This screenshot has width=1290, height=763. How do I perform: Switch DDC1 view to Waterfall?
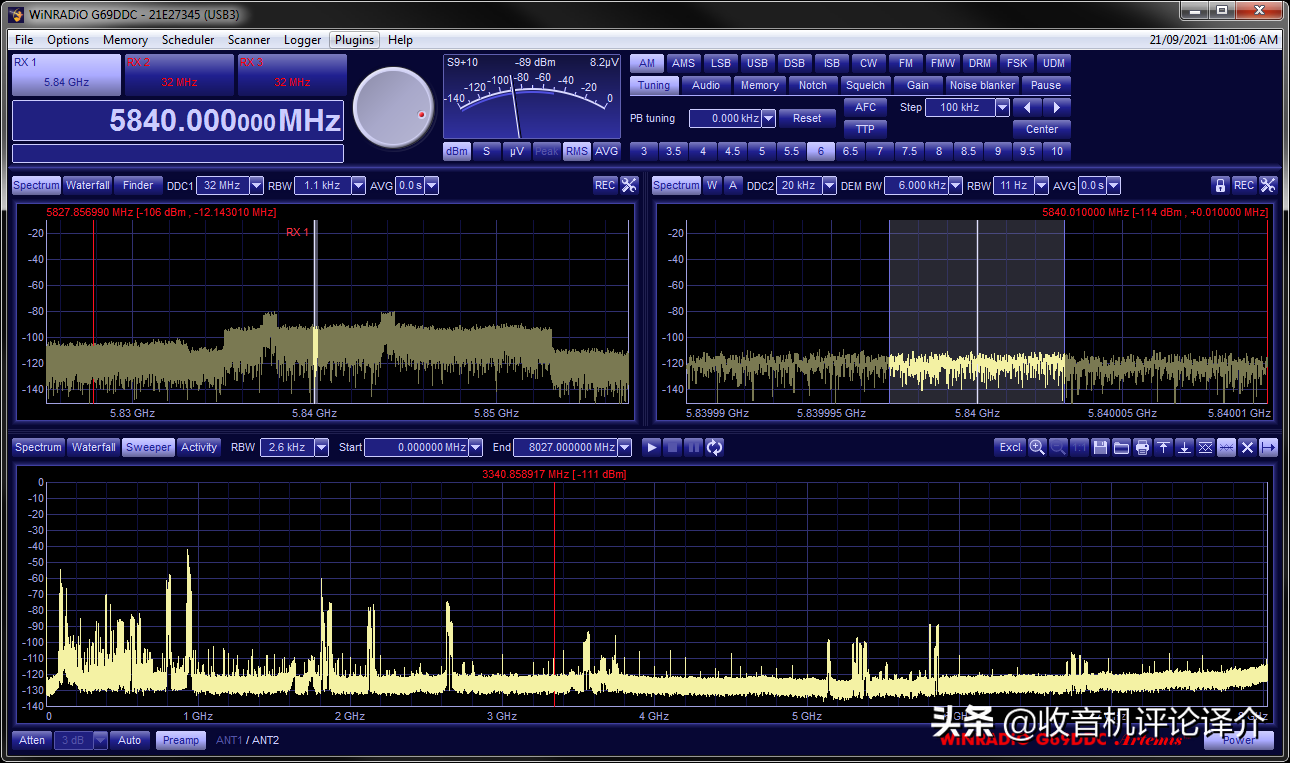pyautogui.click(x=88, y=185)
